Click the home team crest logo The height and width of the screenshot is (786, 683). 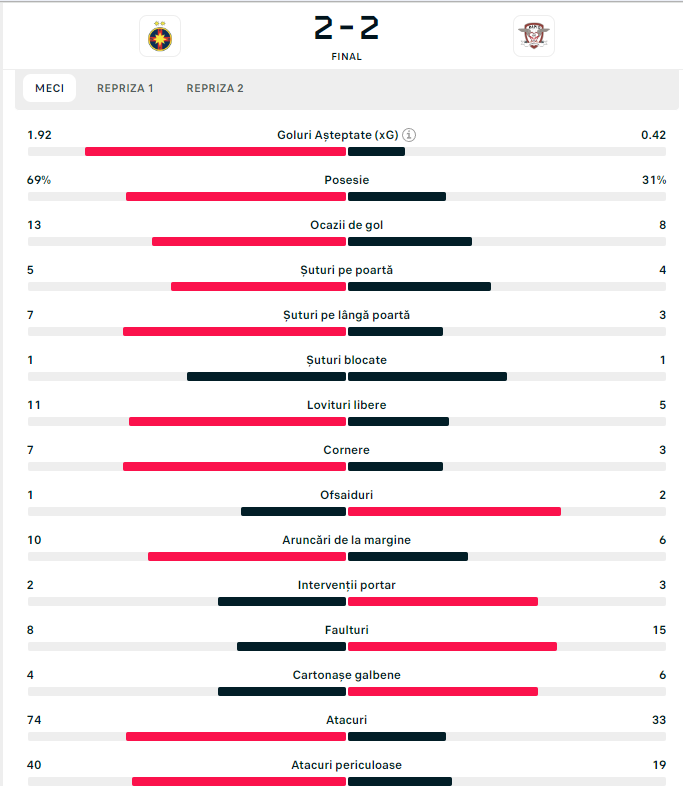(159, 36)
